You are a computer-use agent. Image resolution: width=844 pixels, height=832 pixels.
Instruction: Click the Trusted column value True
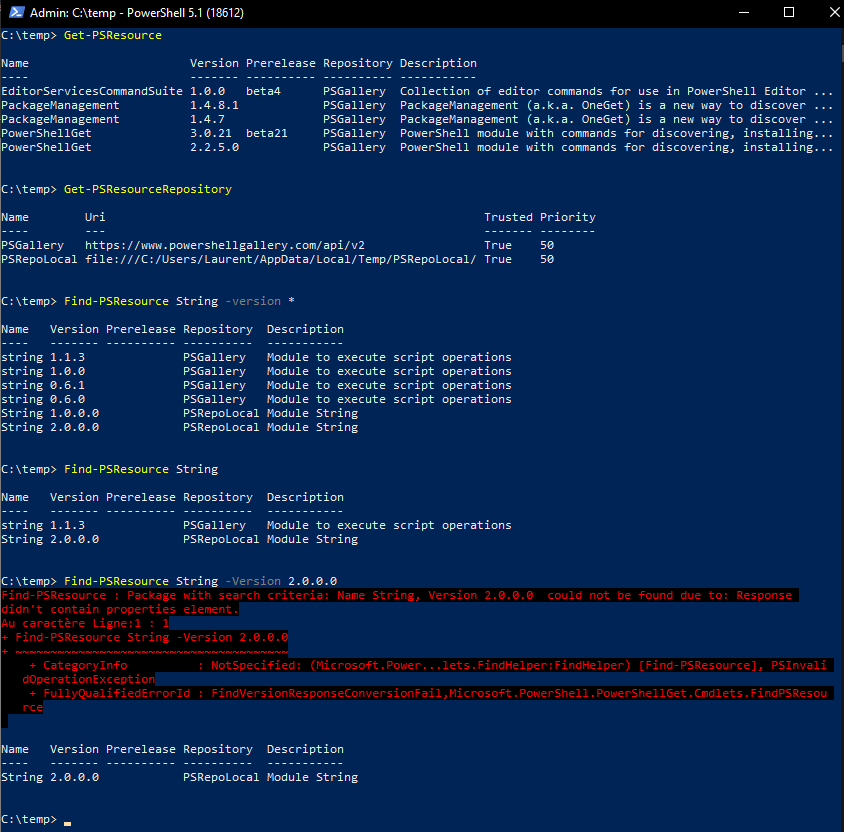(497, 244)
